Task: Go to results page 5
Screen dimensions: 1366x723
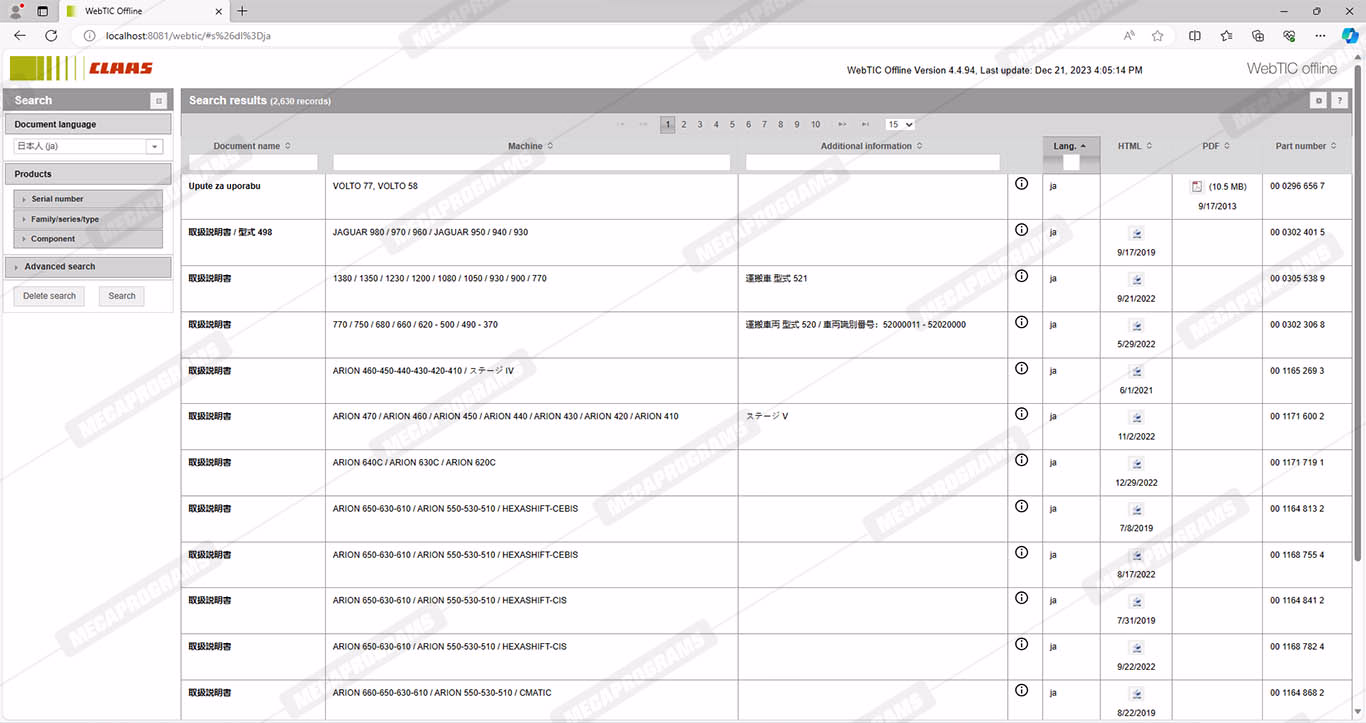Action: point(732,125)
